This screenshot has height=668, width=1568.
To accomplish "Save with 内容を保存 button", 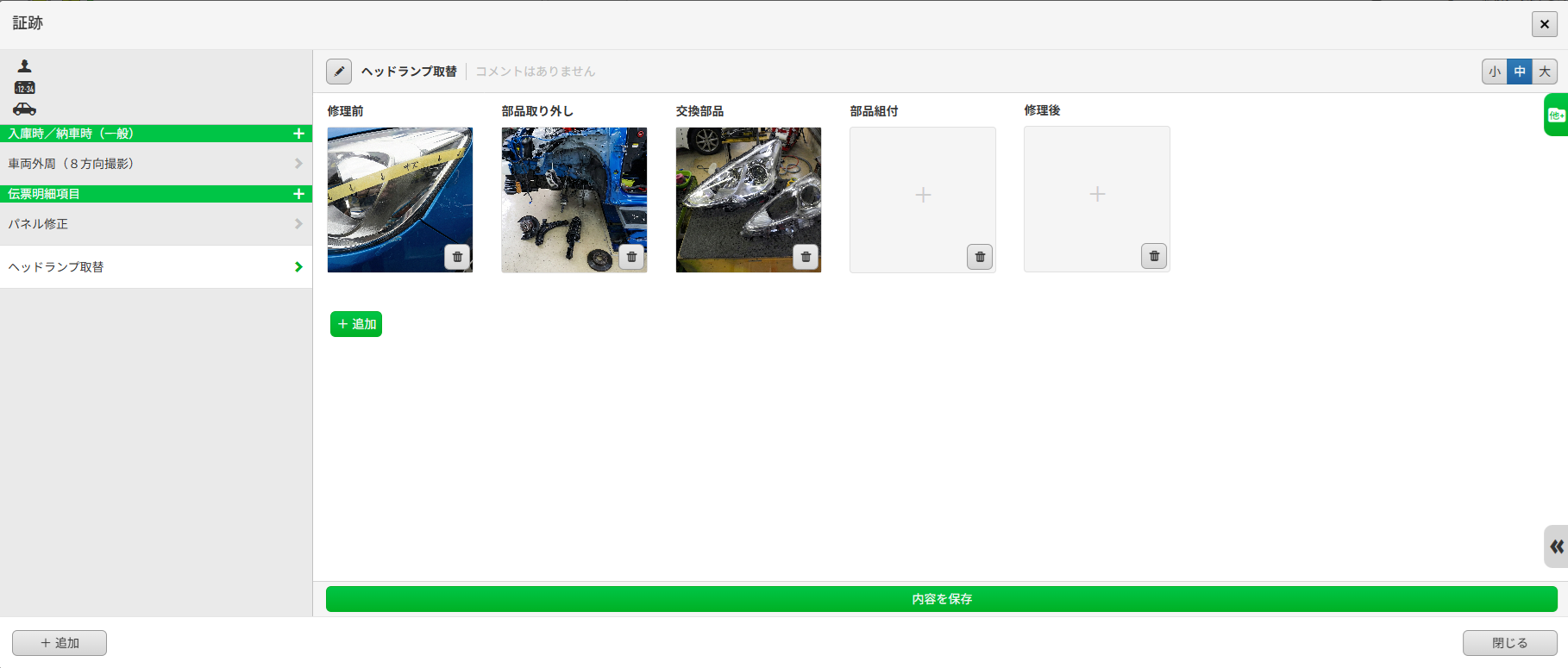I will (x=942, y=599).
